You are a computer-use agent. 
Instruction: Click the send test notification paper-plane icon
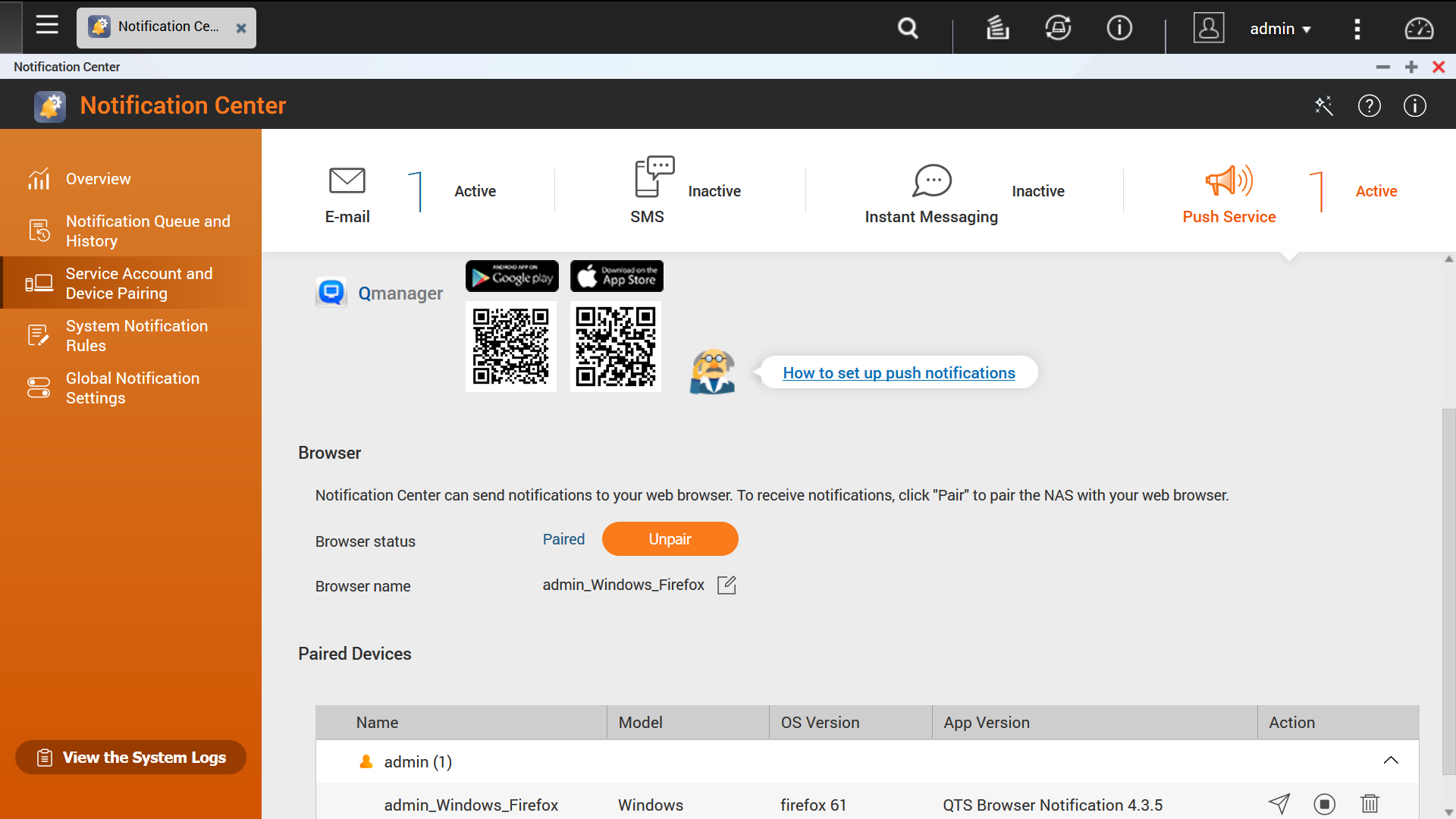click(1279, 804)
